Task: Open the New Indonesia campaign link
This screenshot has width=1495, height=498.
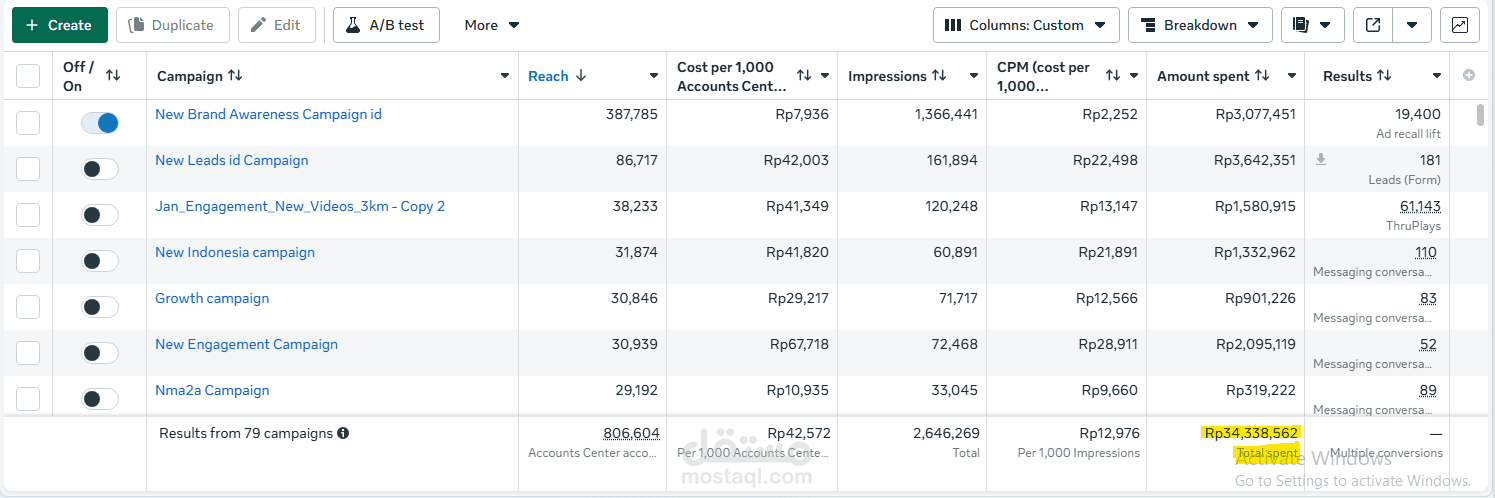Action: pyautogui.click(x=235, y=252)
